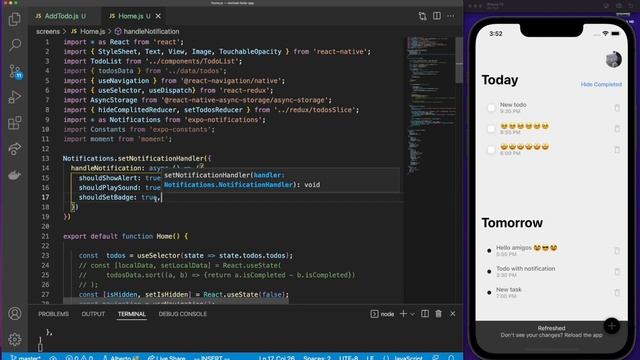Viewport: 640px width, 360px height.
Task: Switch to the OUTPUT panel tab
Action: pos(93,314)
